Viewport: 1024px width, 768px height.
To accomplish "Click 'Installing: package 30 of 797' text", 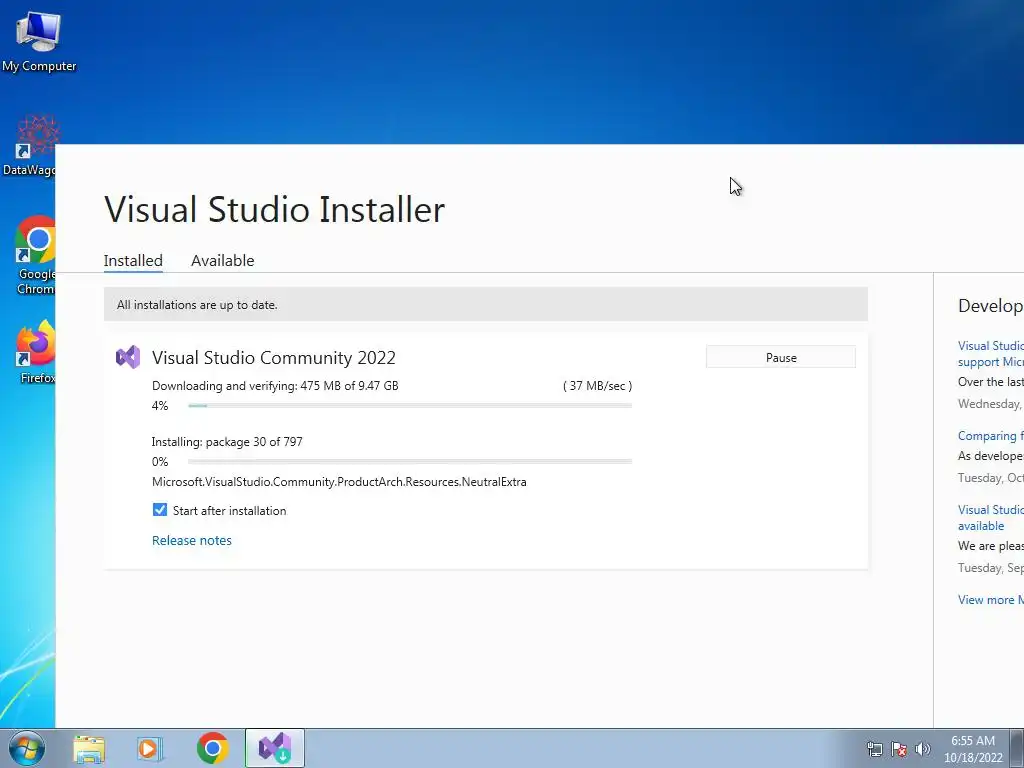I will pyautogui.click(x=227, y=442).
